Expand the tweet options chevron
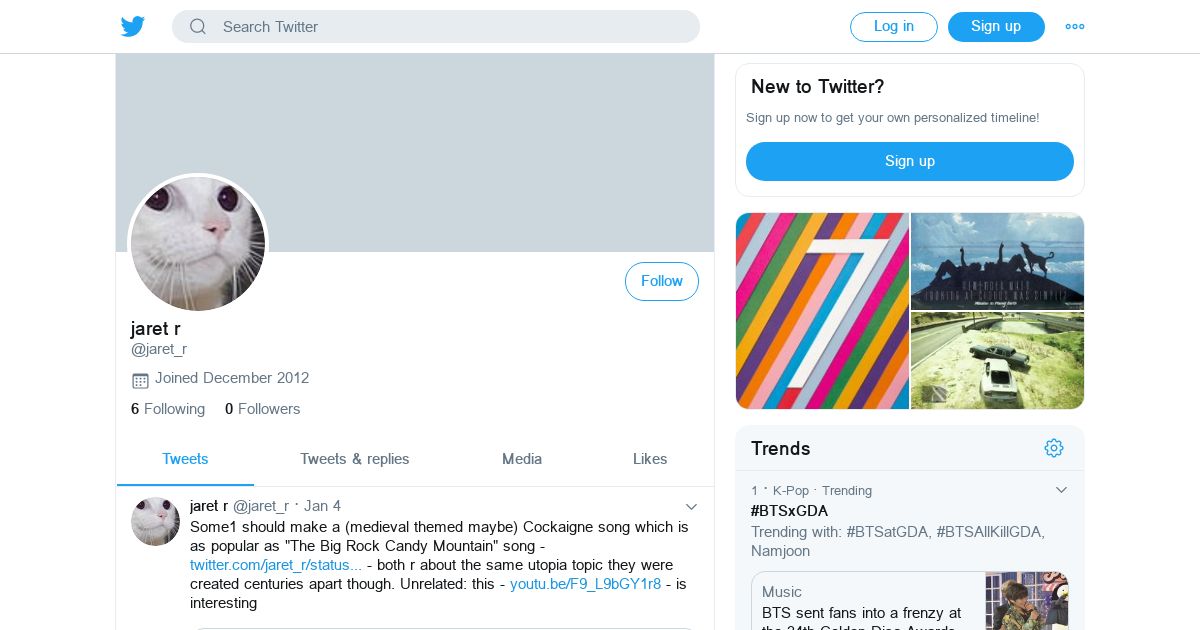The height and width of the screenshot is (630, 1200). pyautogui.click(x=691, y=507)
